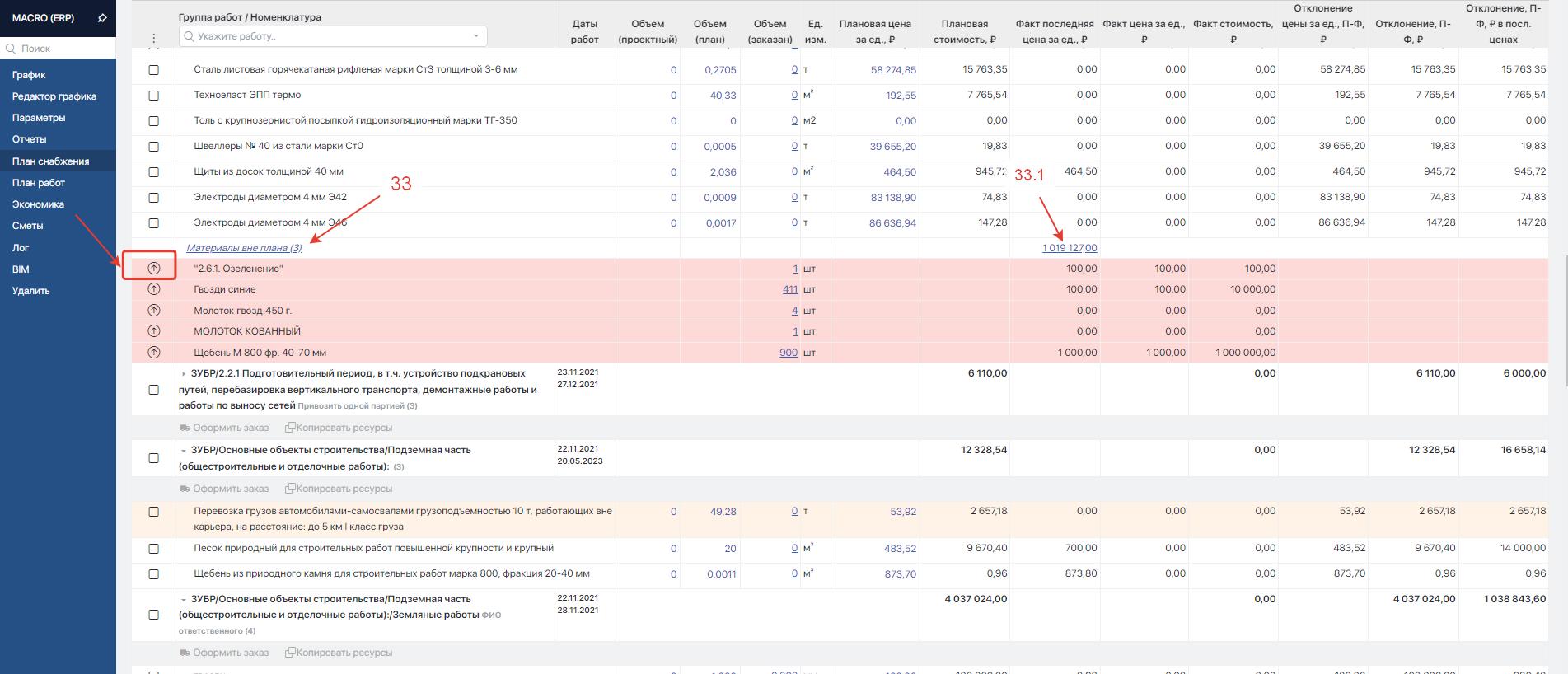This screenshot has width=1568, height=674.
Task: Tick the checkbox for Техноэласт ЭПП термо
Action: [154, 96]
